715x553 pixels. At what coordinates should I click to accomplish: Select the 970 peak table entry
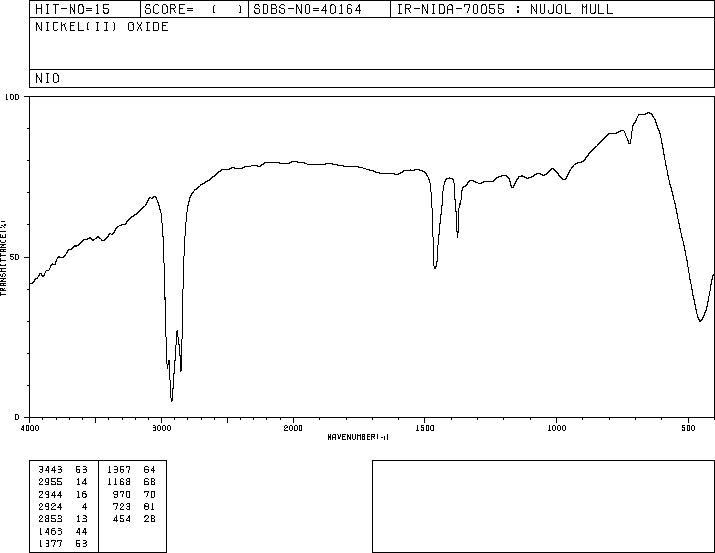134,495
